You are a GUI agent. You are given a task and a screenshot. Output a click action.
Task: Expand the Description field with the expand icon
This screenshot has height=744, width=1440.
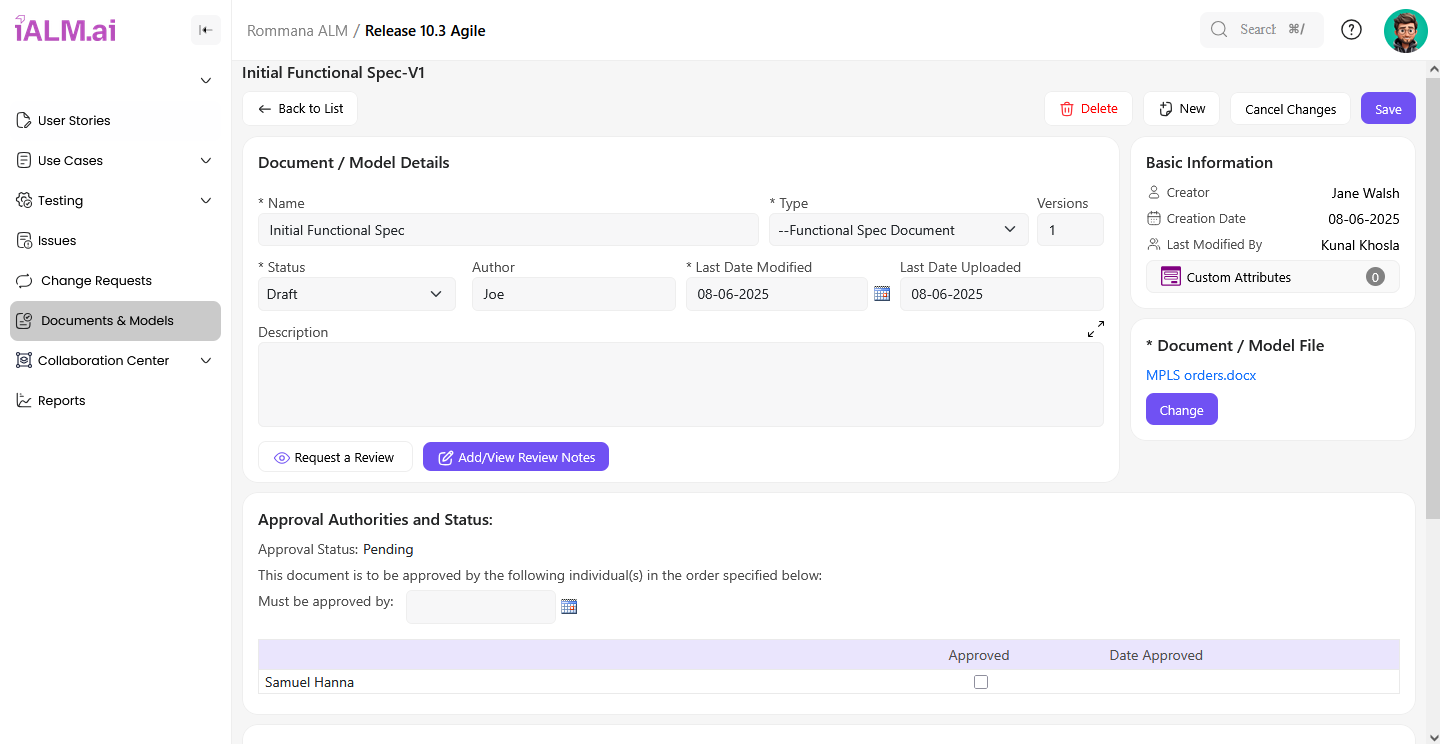point(1095,329)
